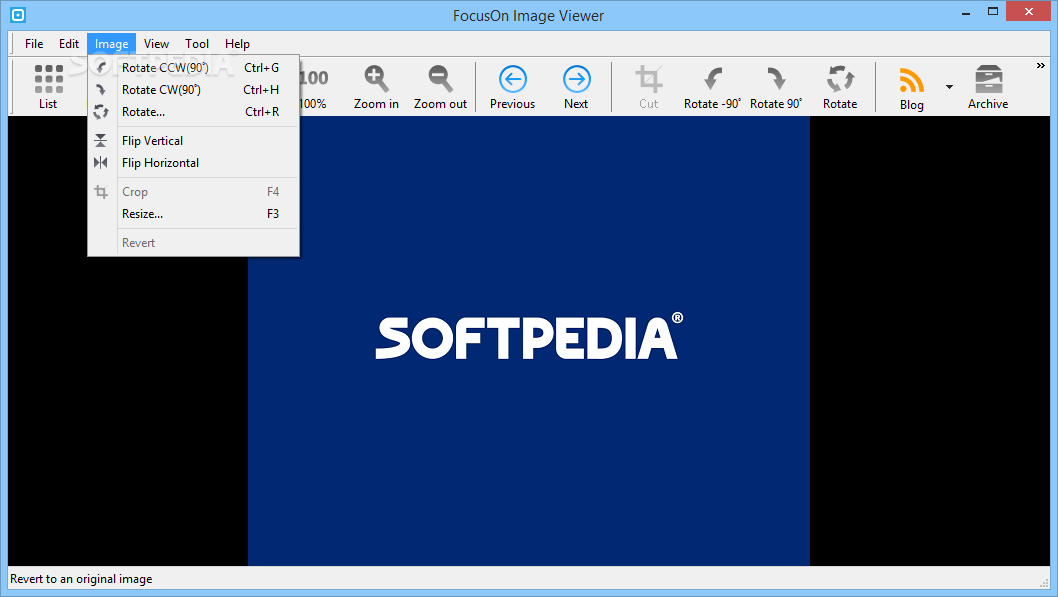Click the Rotate CCW menu icon

click(x=101, y=67)
